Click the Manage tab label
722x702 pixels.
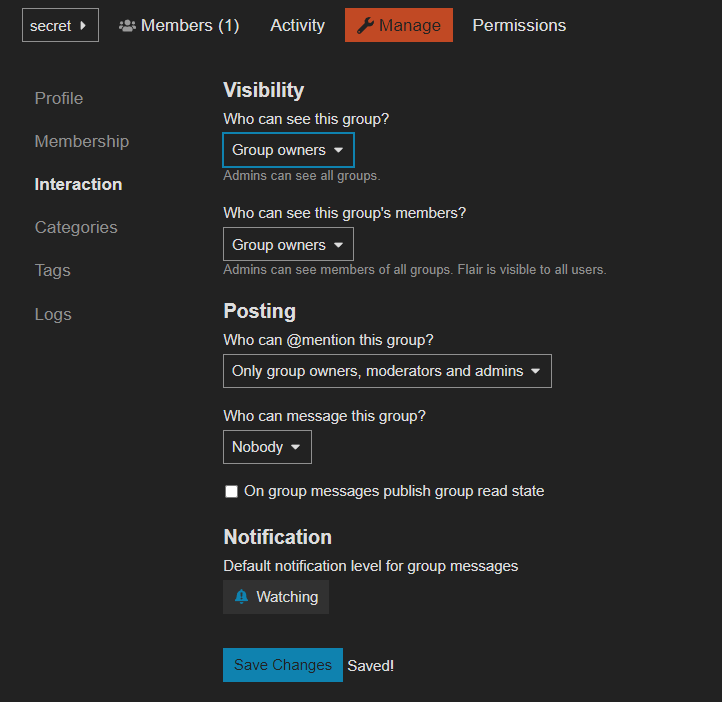pos(409,25)
